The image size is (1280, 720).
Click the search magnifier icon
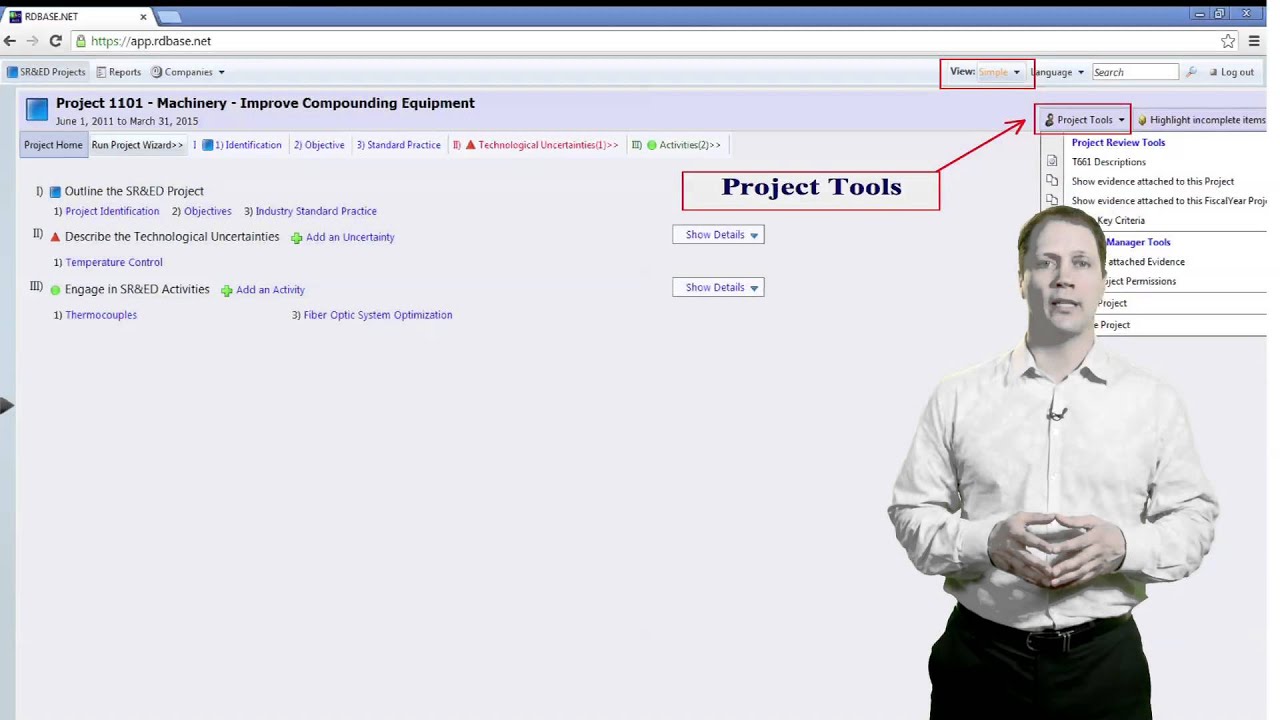click(1190, 72)
